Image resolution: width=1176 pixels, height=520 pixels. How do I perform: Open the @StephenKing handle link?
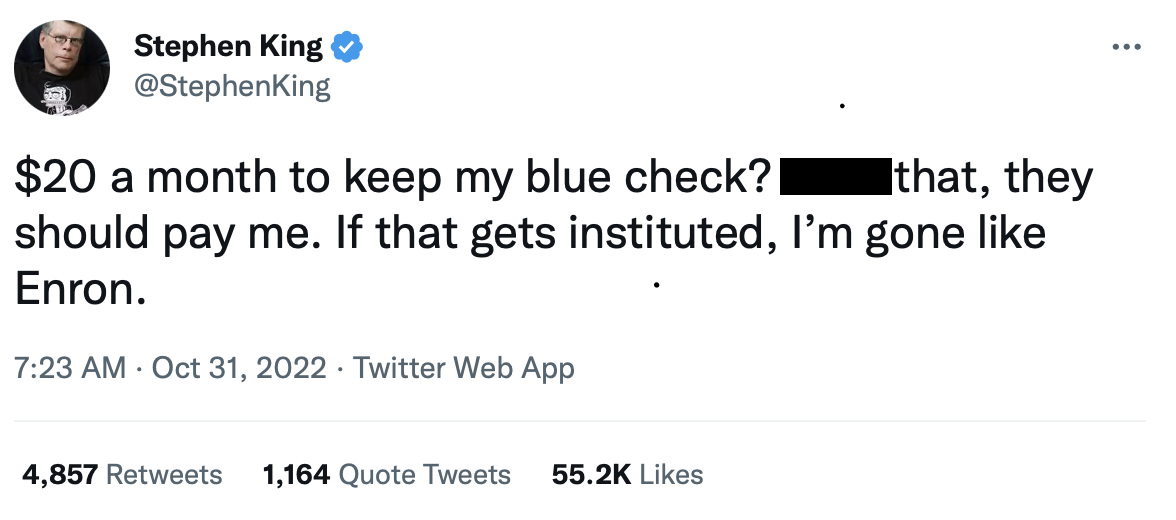coord(231,86)
